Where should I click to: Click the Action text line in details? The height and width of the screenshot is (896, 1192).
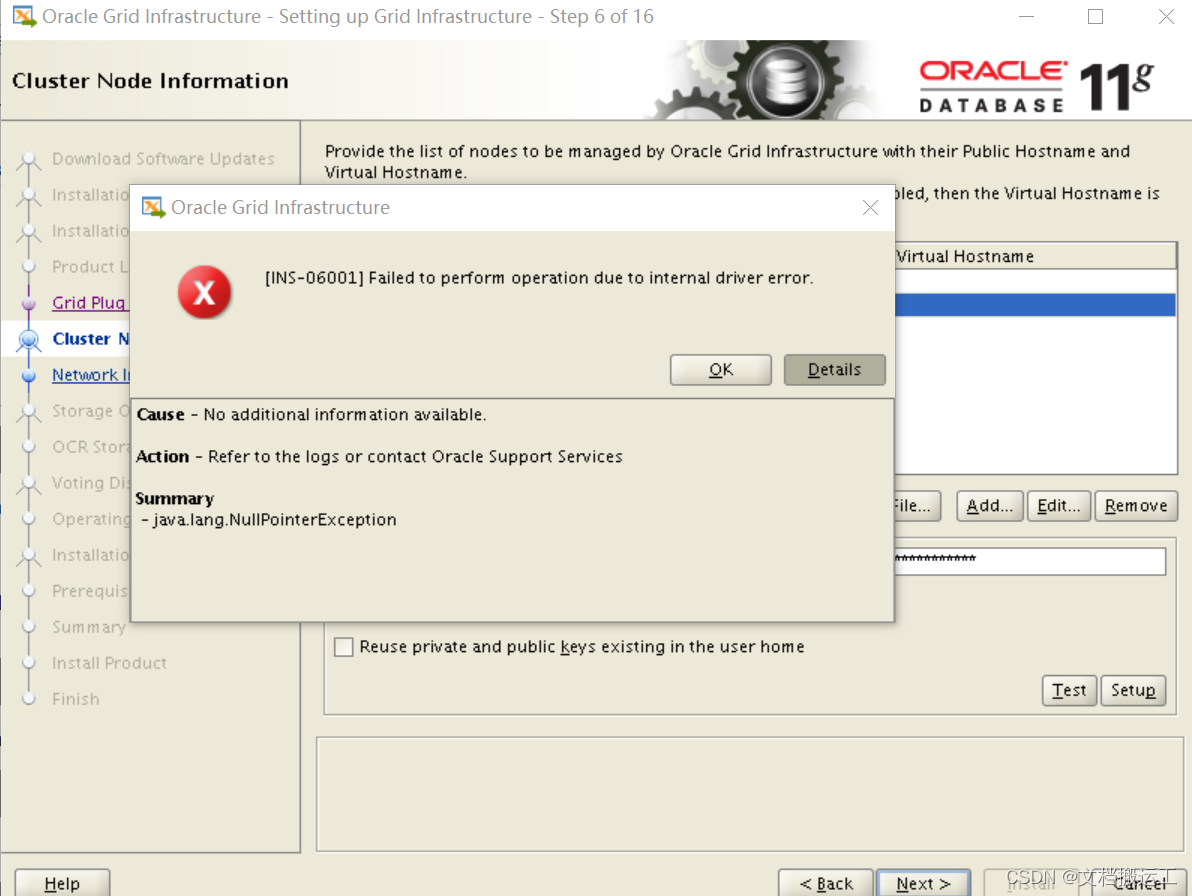pyautogui.click(x=379, y=456)
